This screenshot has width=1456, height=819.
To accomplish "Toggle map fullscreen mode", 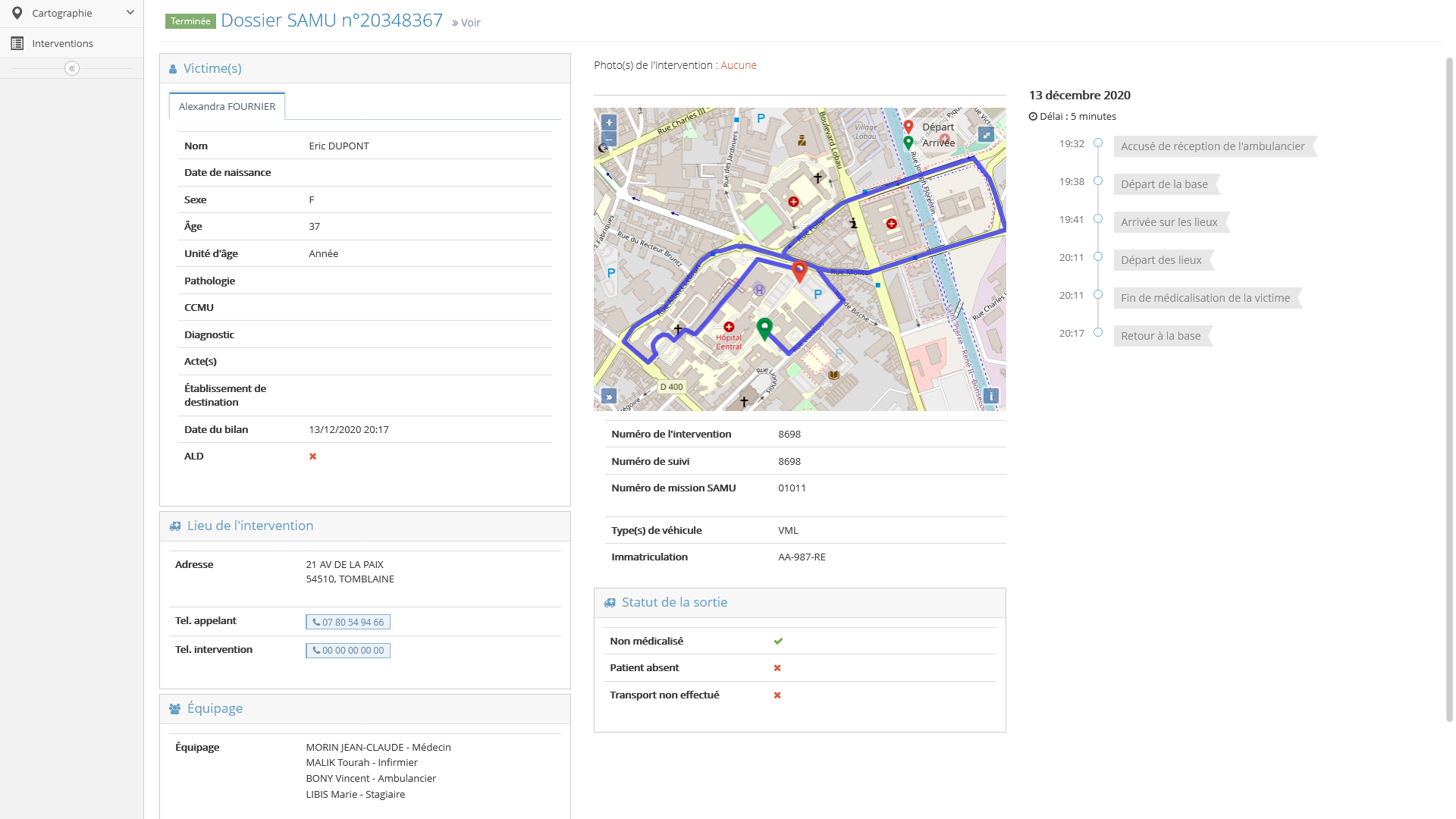I will coord(986,134).
